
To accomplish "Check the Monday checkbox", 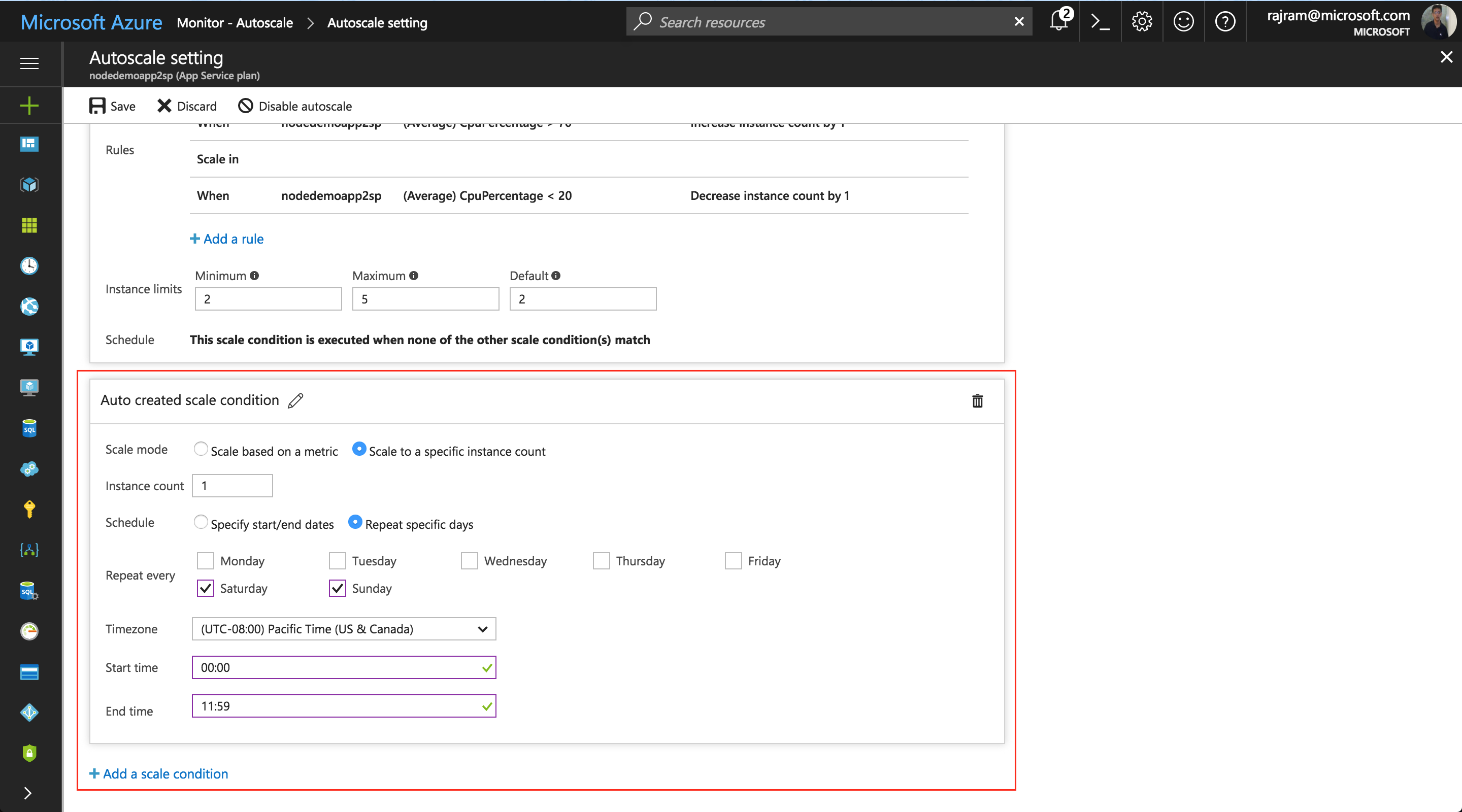I will click(x=206, y=561).
